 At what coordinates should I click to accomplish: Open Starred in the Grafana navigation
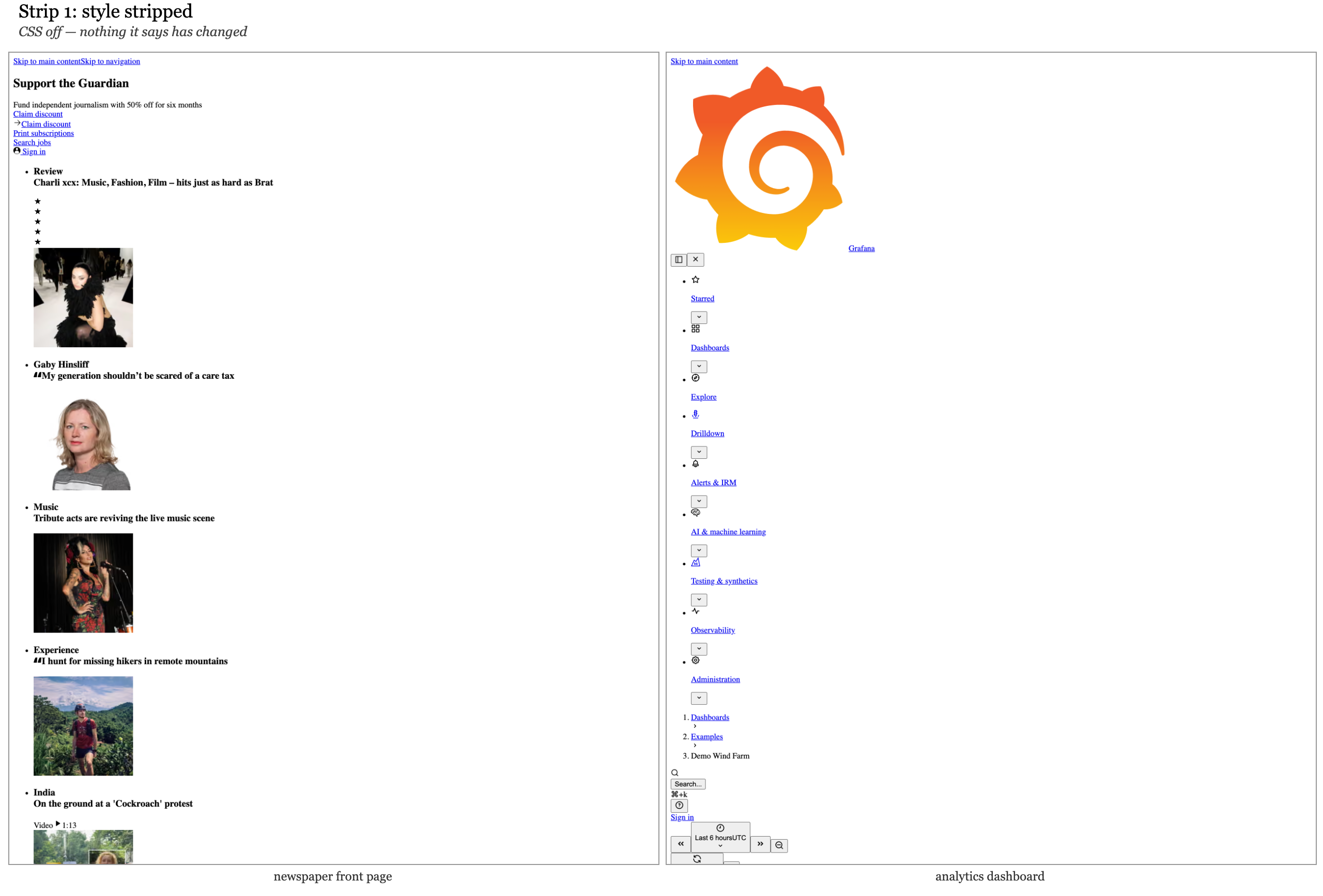tap(702, 299)
